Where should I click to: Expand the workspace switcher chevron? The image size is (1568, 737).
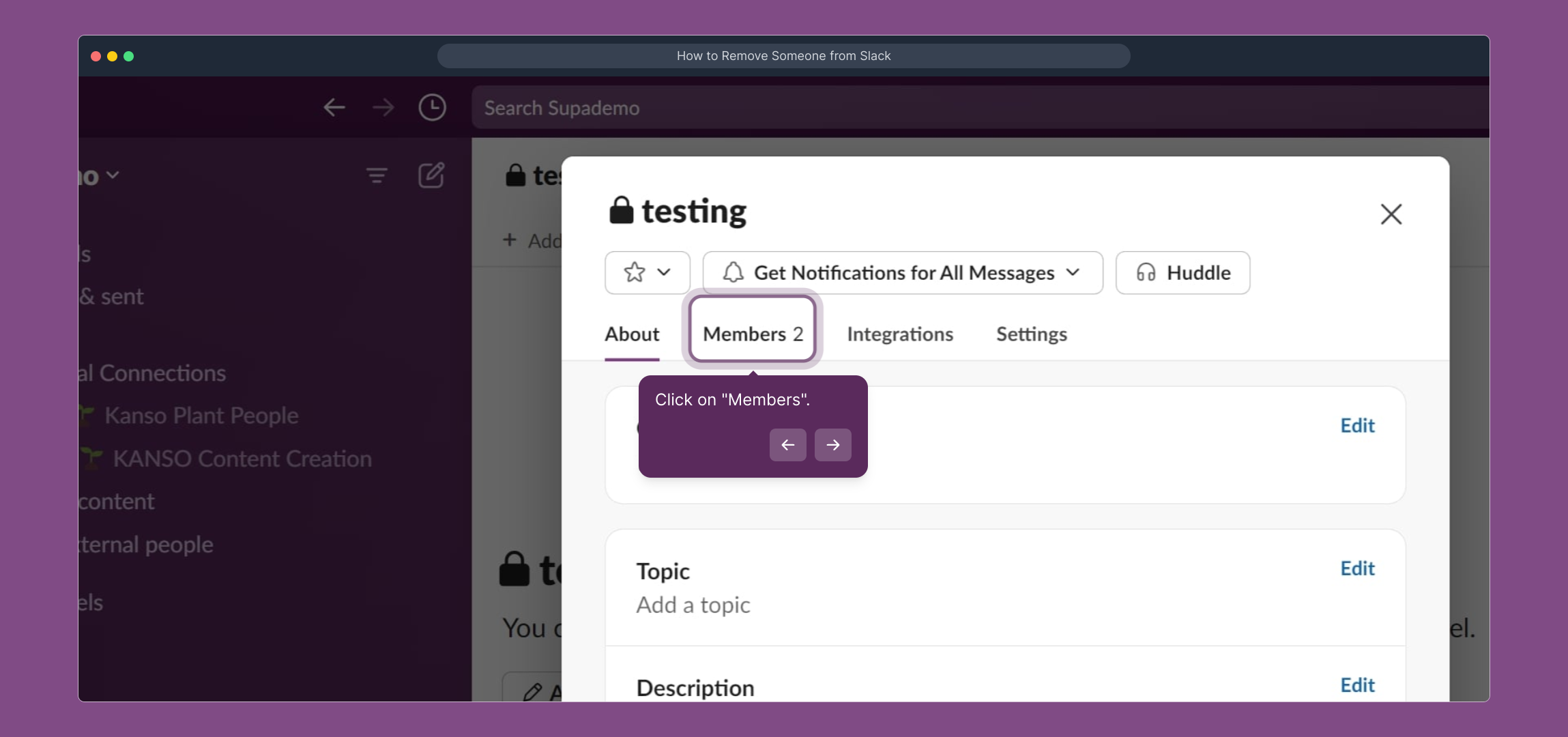point(113,175)
